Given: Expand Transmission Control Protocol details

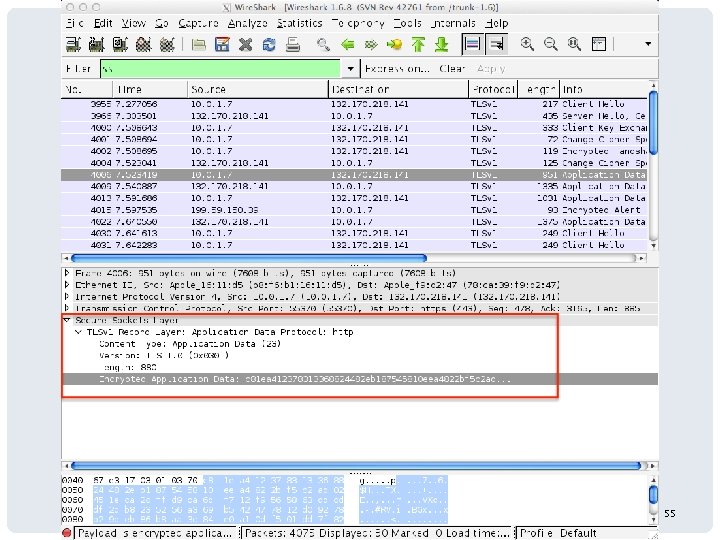Looking at the screenshot, I should [x=68, y=308].
